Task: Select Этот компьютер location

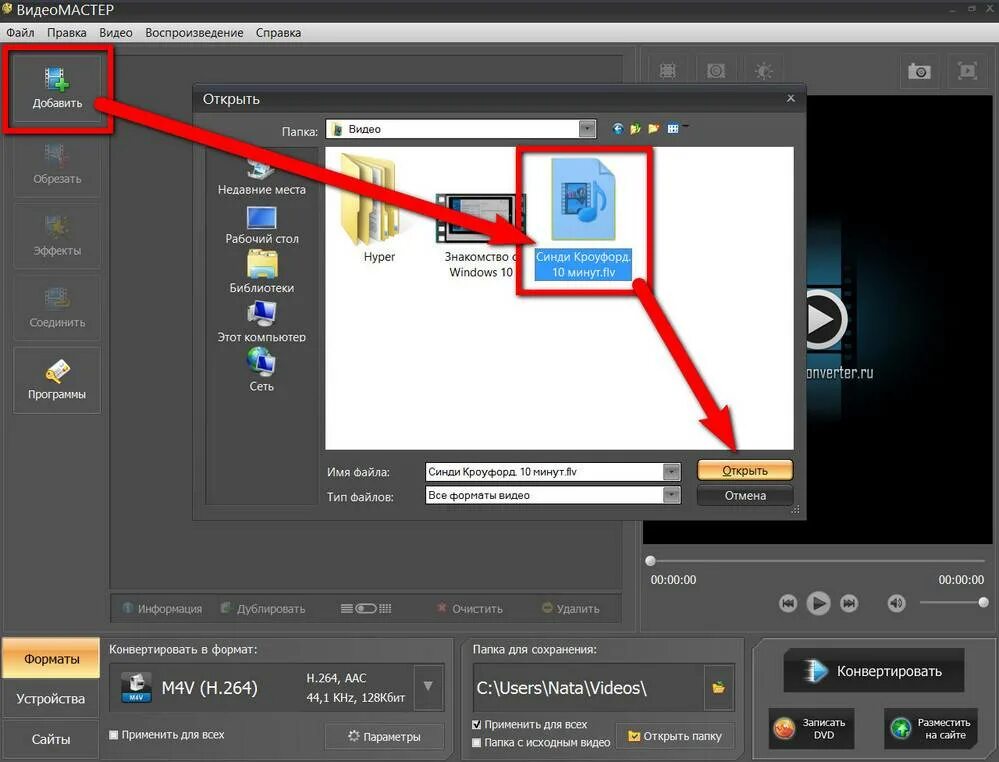Action: [x=261, y=322]
